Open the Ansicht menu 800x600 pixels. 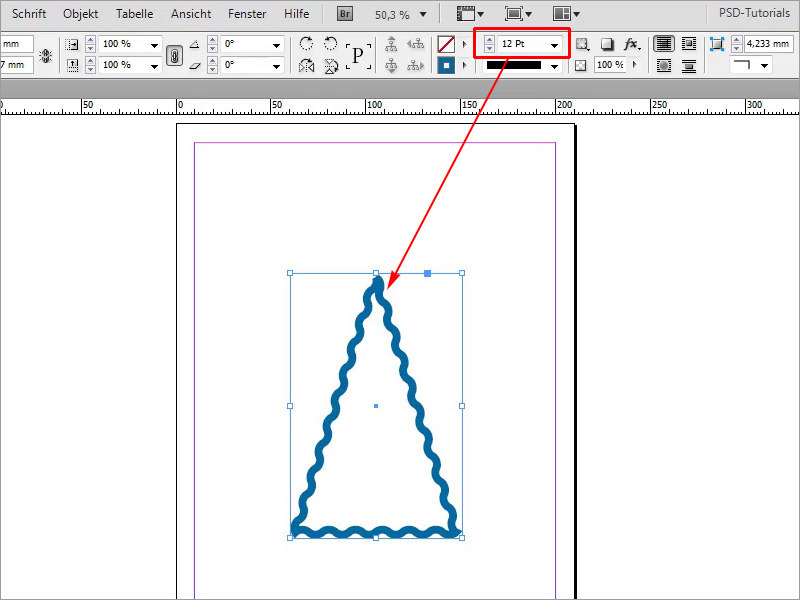click(190, 14)
